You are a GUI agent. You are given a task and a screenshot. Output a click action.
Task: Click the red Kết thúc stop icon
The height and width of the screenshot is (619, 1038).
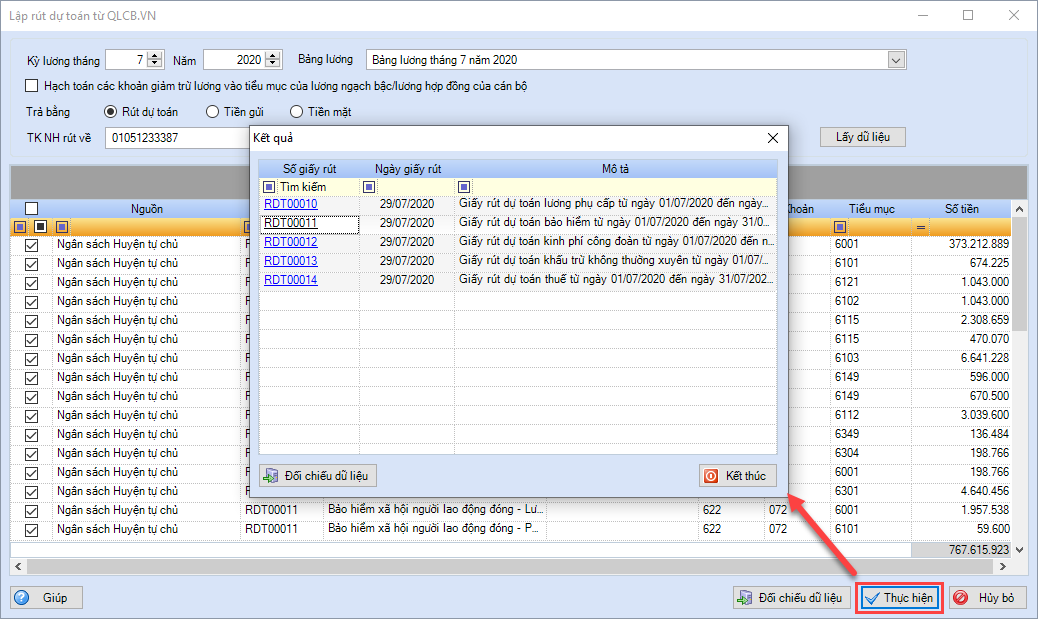[x=711, y=476]
